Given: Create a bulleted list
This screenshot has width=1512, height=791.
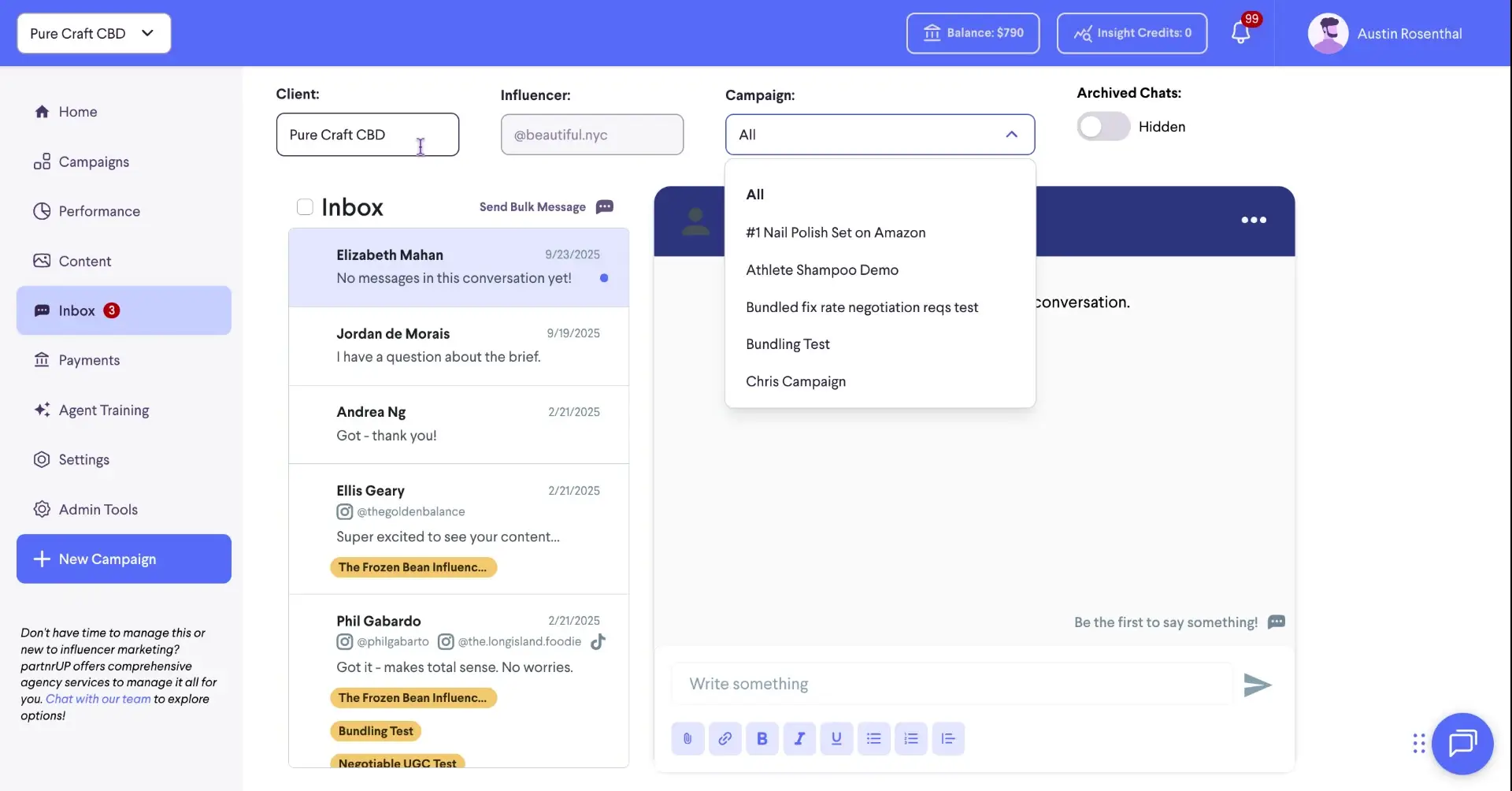Looking at the screenshot, I should click(873, 738).
